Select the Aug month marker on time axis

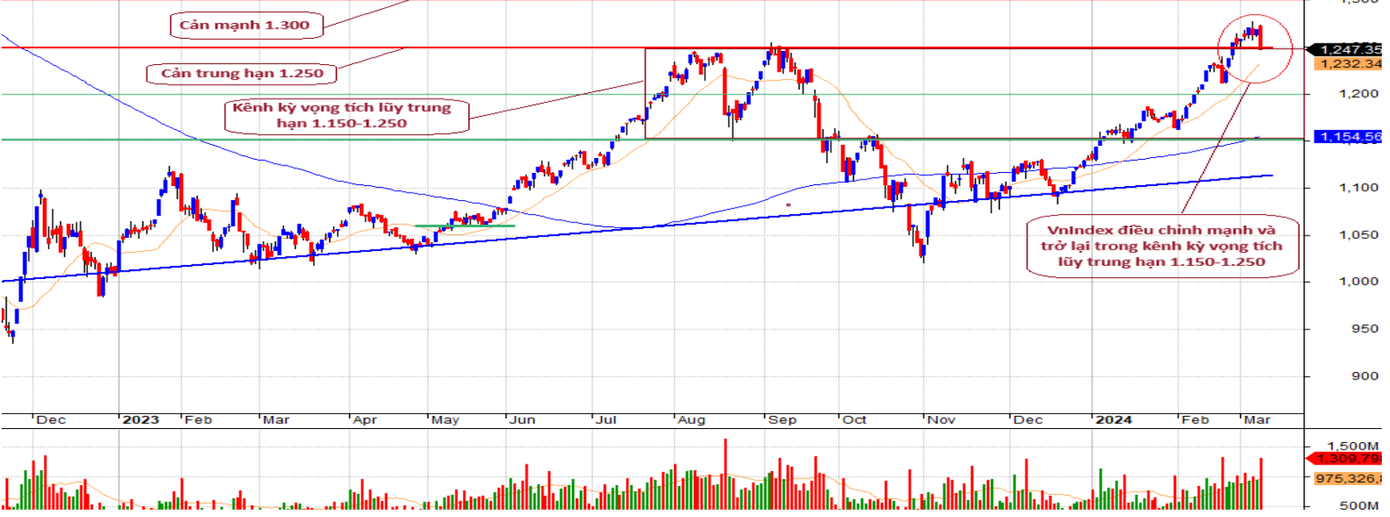point(690,422)
